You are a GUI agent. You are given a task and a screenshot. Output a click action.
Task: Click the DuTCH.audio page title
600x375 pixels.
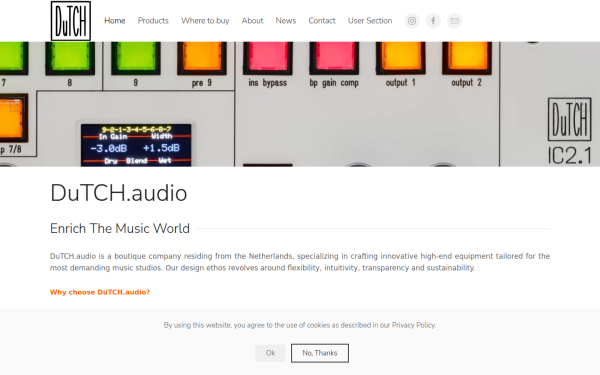click(119, 193)
